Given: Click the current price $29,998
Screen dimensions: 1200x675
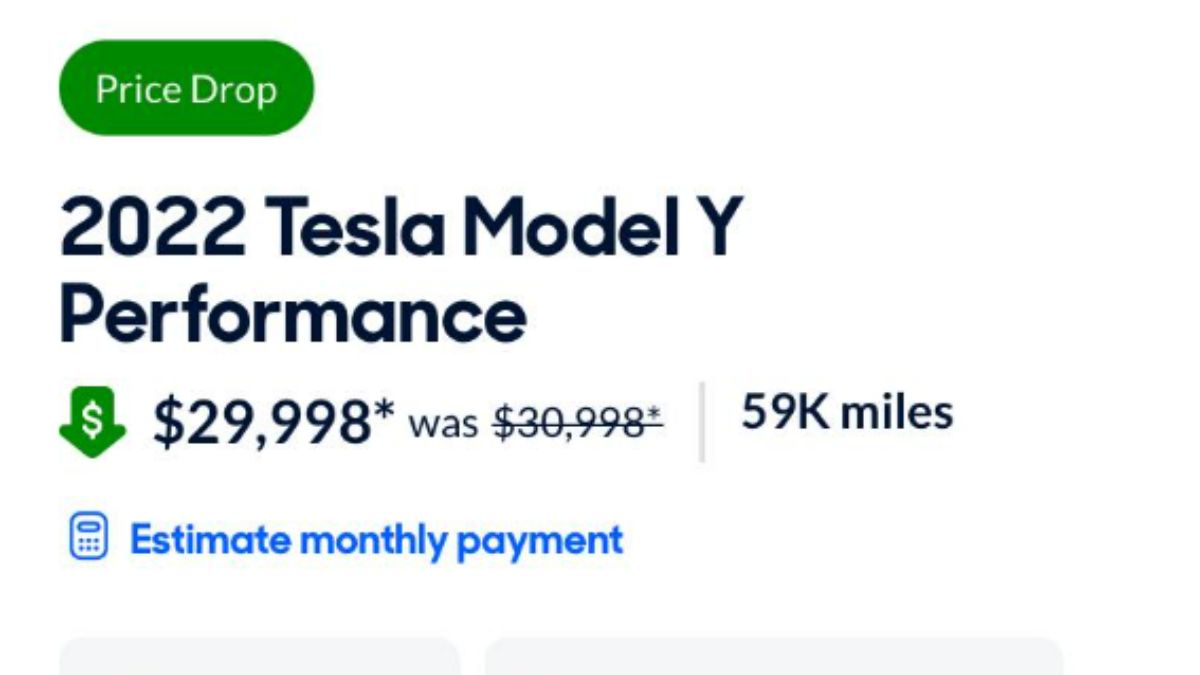Looking at the screenshot, I should [x=262, y=422].
